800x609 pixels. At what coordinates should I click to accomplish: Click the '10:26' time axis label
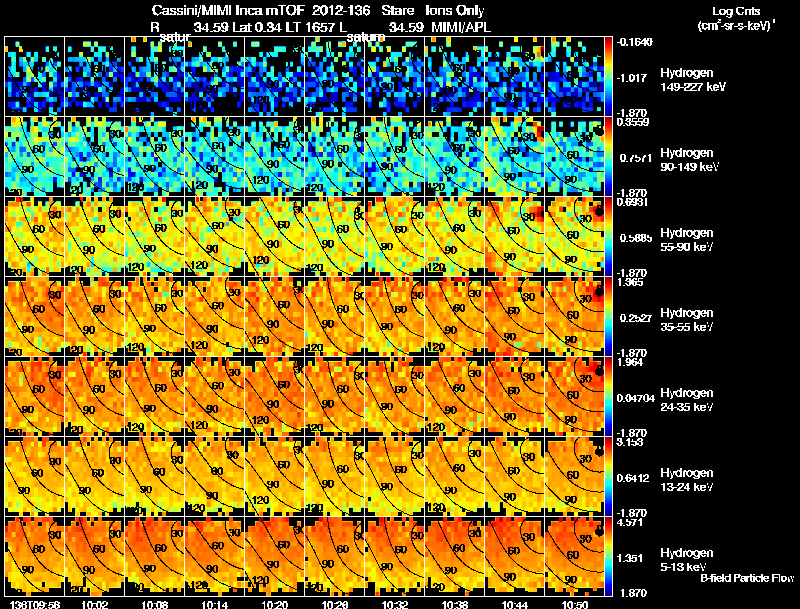(335, 604)
